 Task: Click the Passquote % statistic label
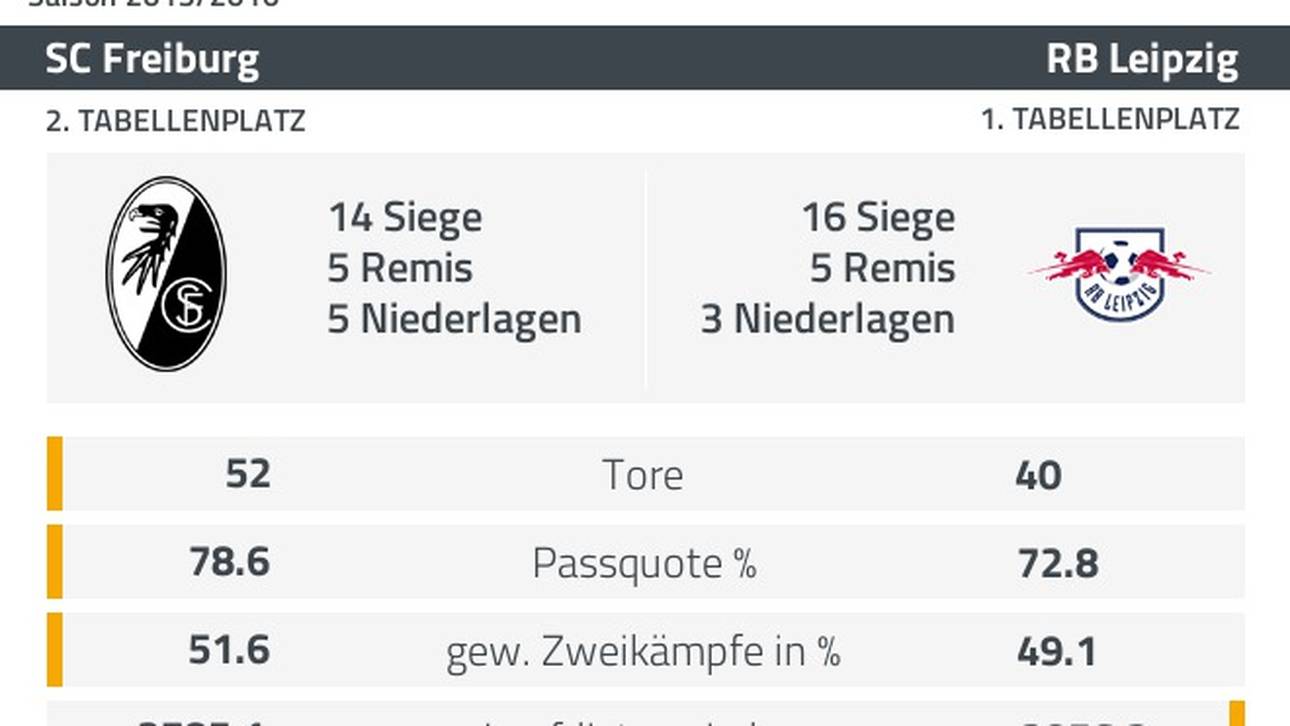(x=644, y=563)
